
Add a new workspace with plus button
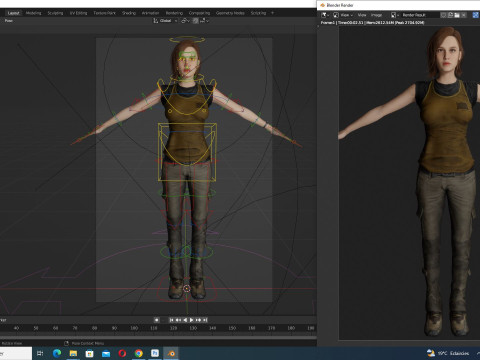pyautogui.click(x=272, y=13)
